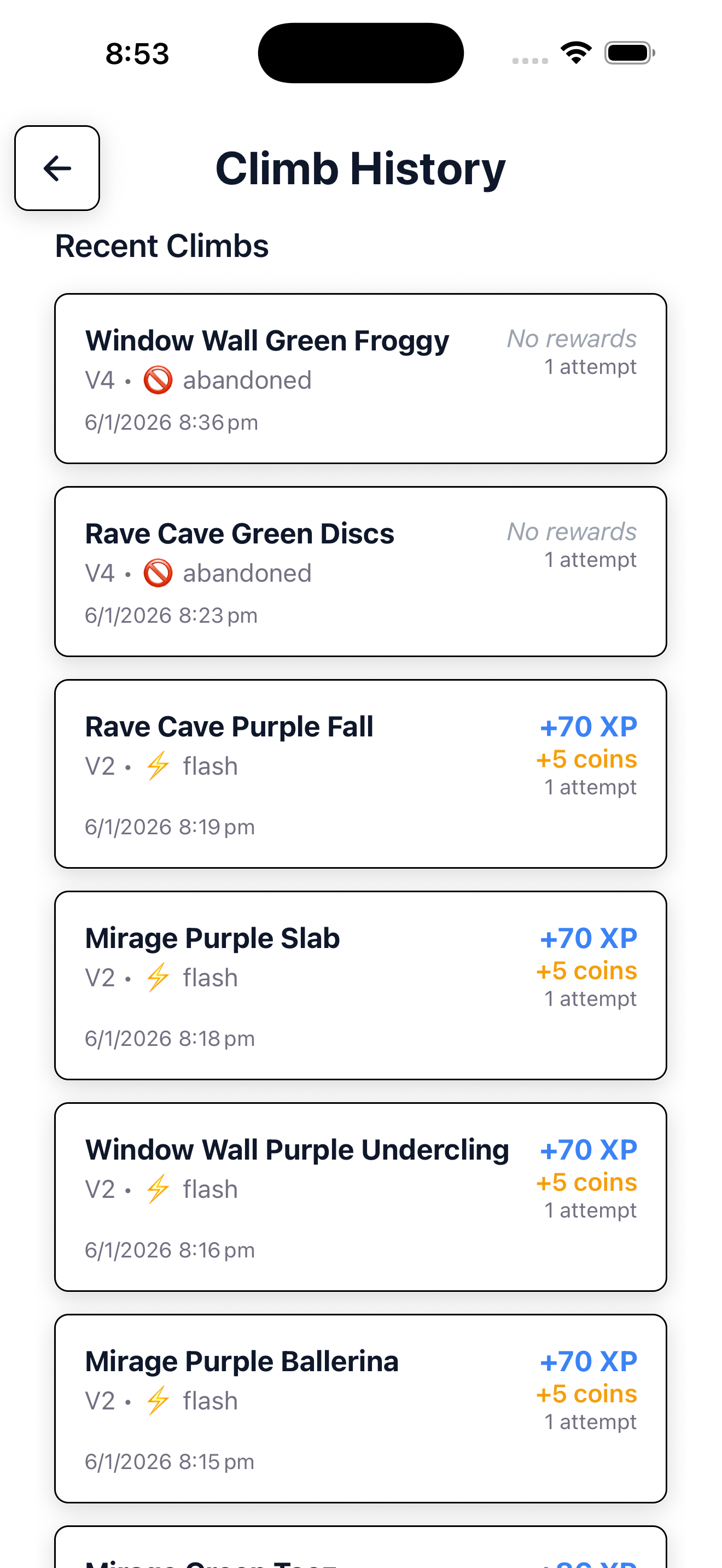Tap No rewards label on Green Froggy card
Screen dimensions: 722x1568
coord(572,339)
